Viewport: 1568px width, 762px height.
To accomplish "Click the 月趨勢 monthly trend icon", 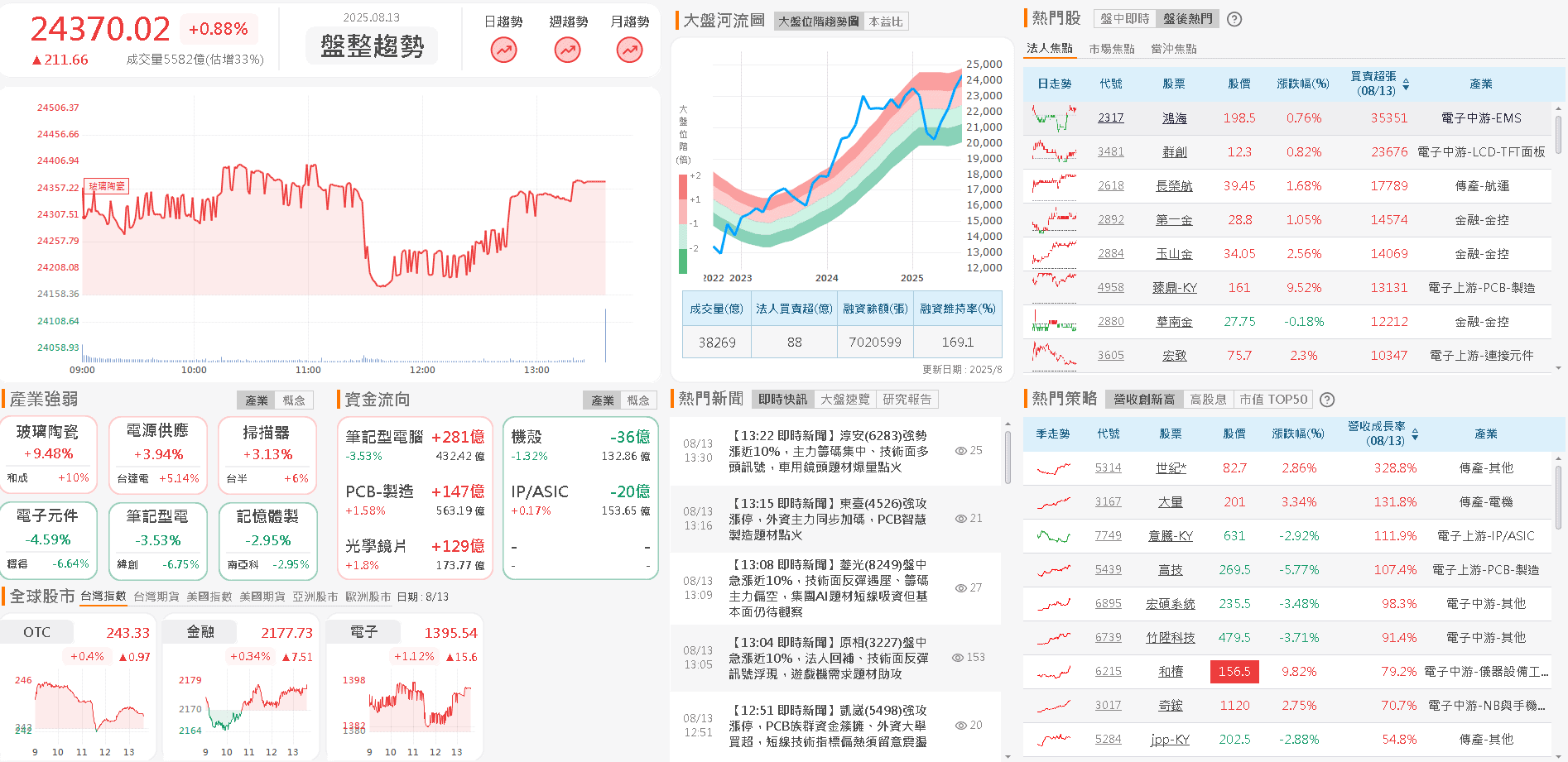I will point(629,50).
